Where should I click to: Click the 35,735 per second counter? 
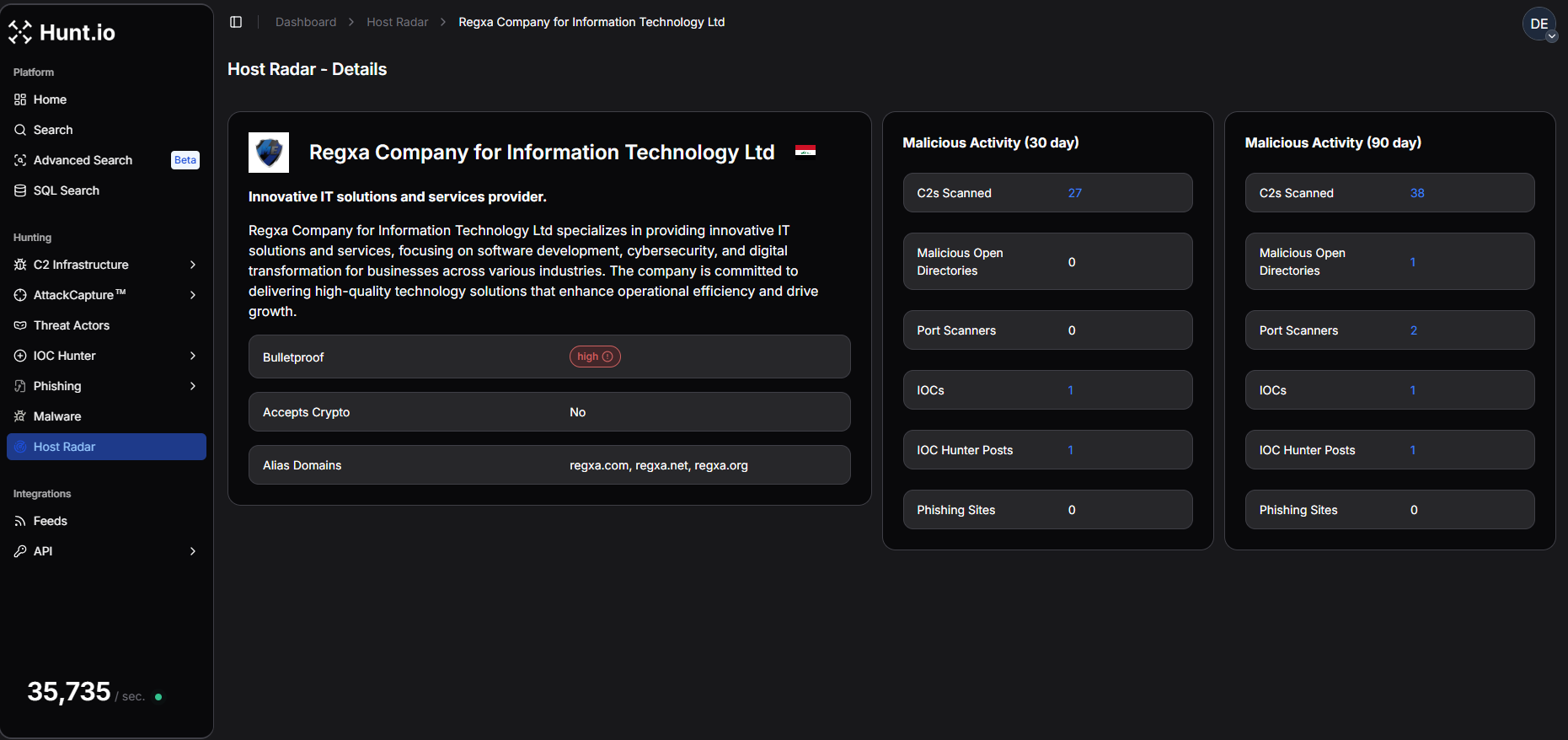[x=69, y=692]
